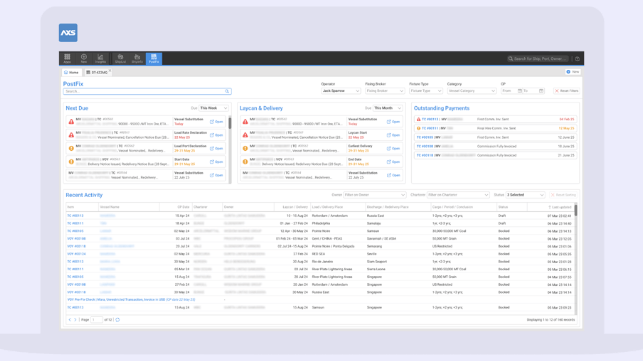Click the magnifier icon in PostFix search box
This screenshot has height=361, width=643.
point(227,91)
